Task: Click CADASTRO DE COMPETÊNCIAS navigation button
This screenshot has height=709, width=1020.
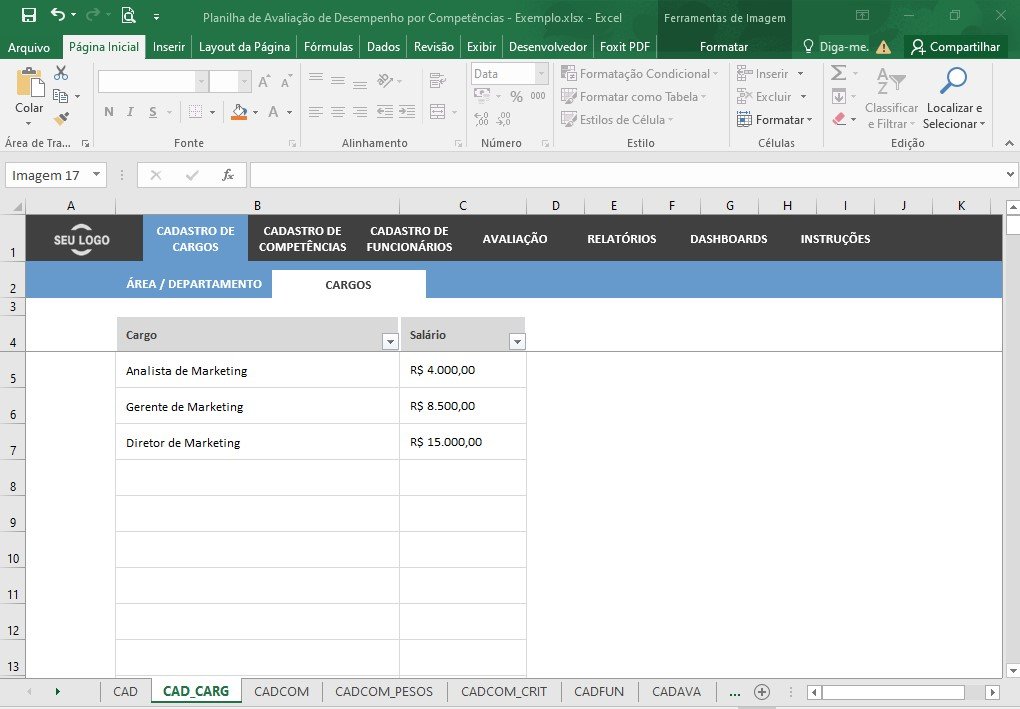Action: (302, 239)
